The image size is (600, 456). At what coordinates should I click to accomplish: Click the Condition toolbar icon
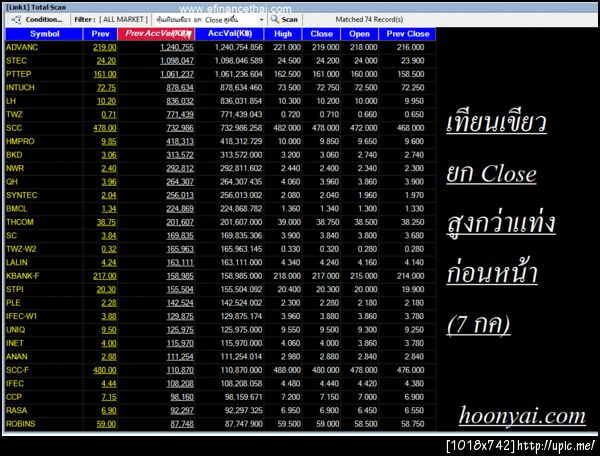(x=16, y=20)
